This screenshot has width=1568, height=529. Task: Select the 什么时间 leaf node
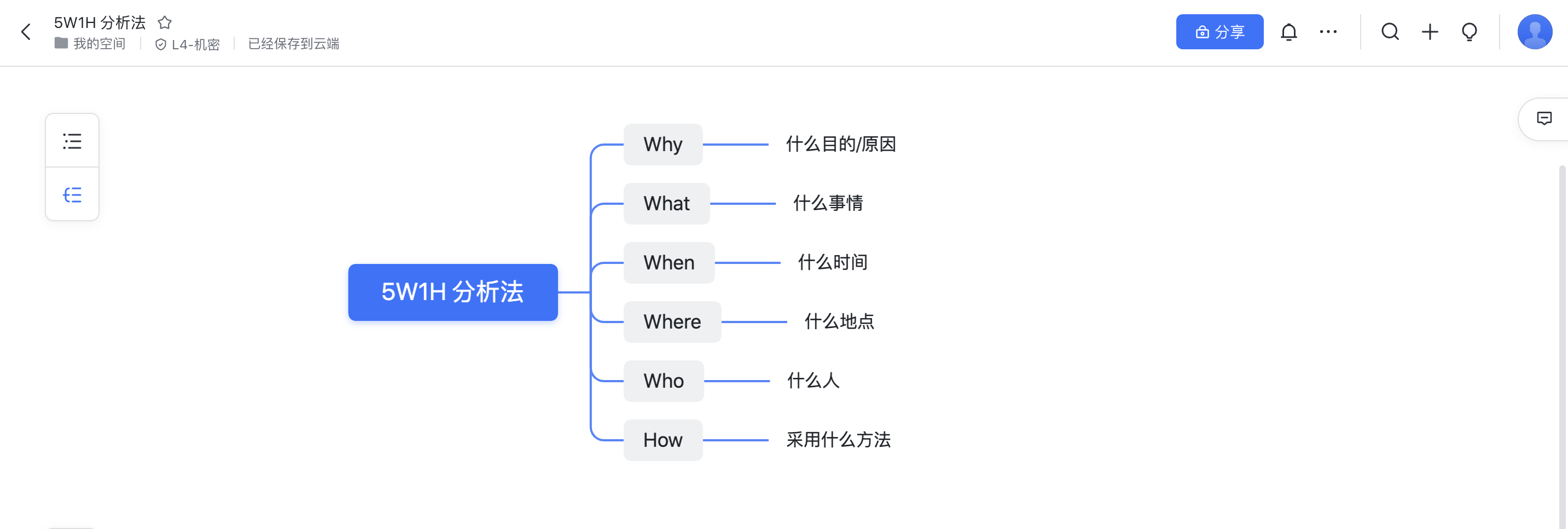(x=832, y=263)
